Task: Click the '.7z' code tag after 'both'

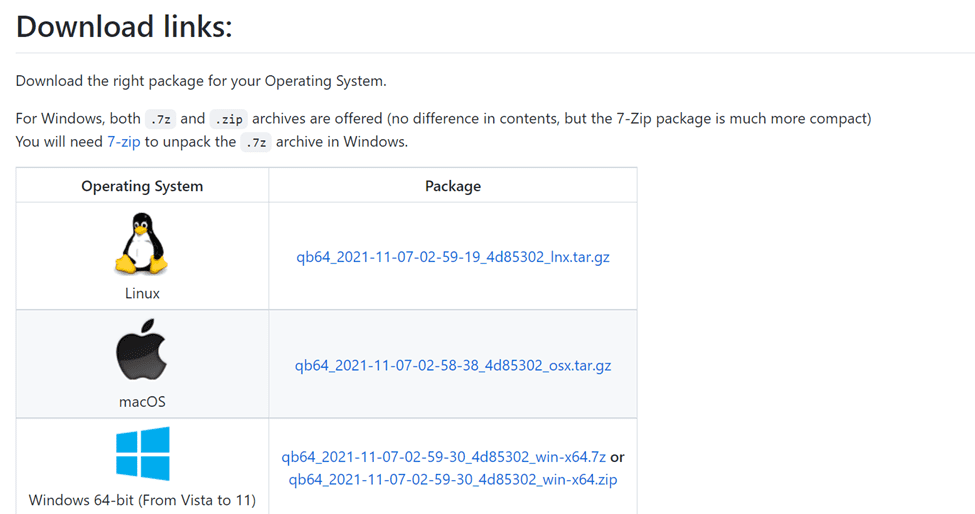Action: 160,119
